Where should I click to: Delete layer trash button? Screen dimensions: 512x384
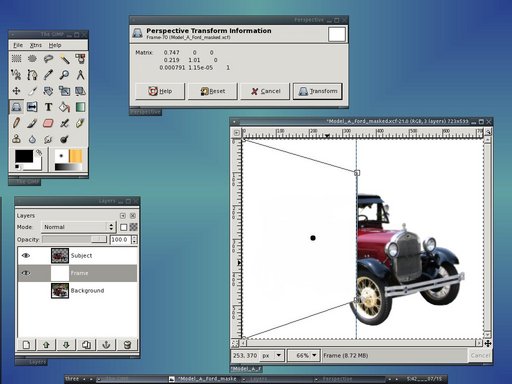pyautogui.click(x=127, y=345)
